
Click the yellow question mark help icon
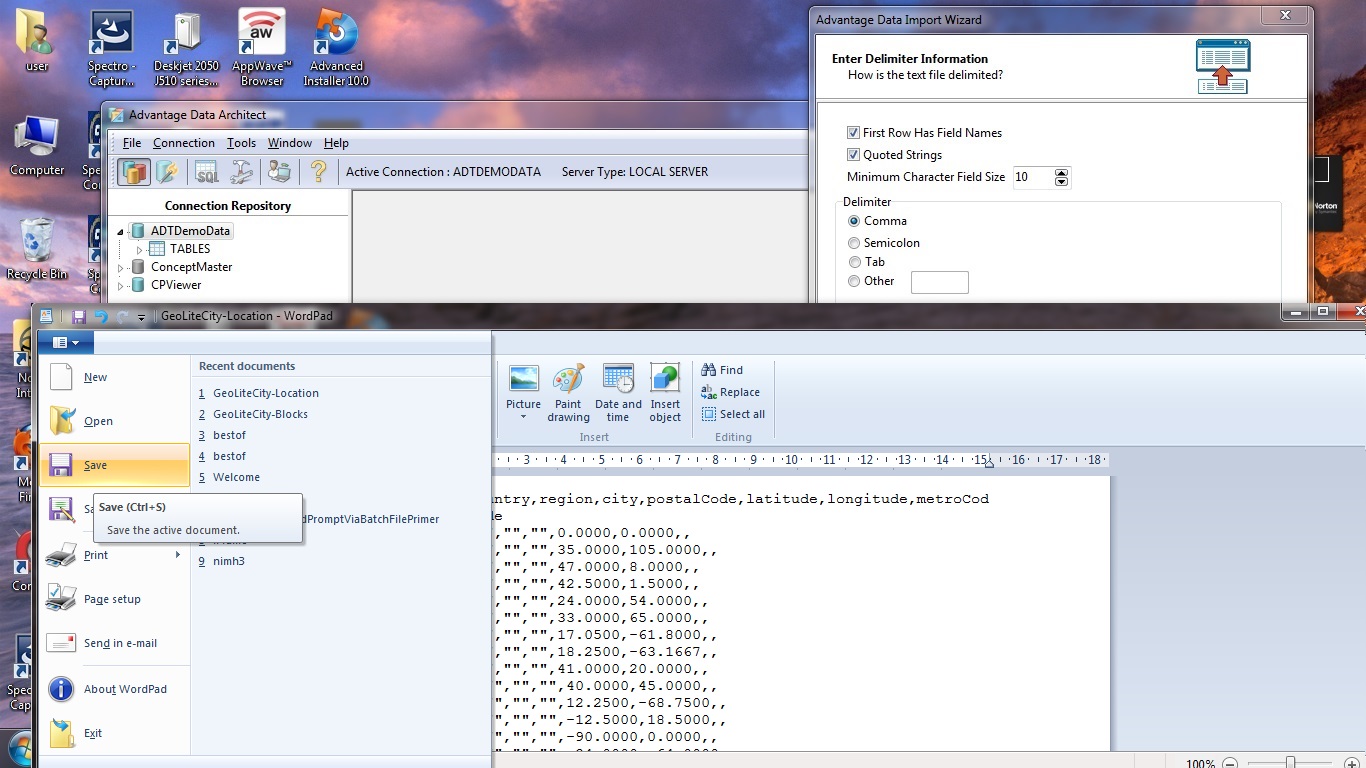(x=318, y=172)
